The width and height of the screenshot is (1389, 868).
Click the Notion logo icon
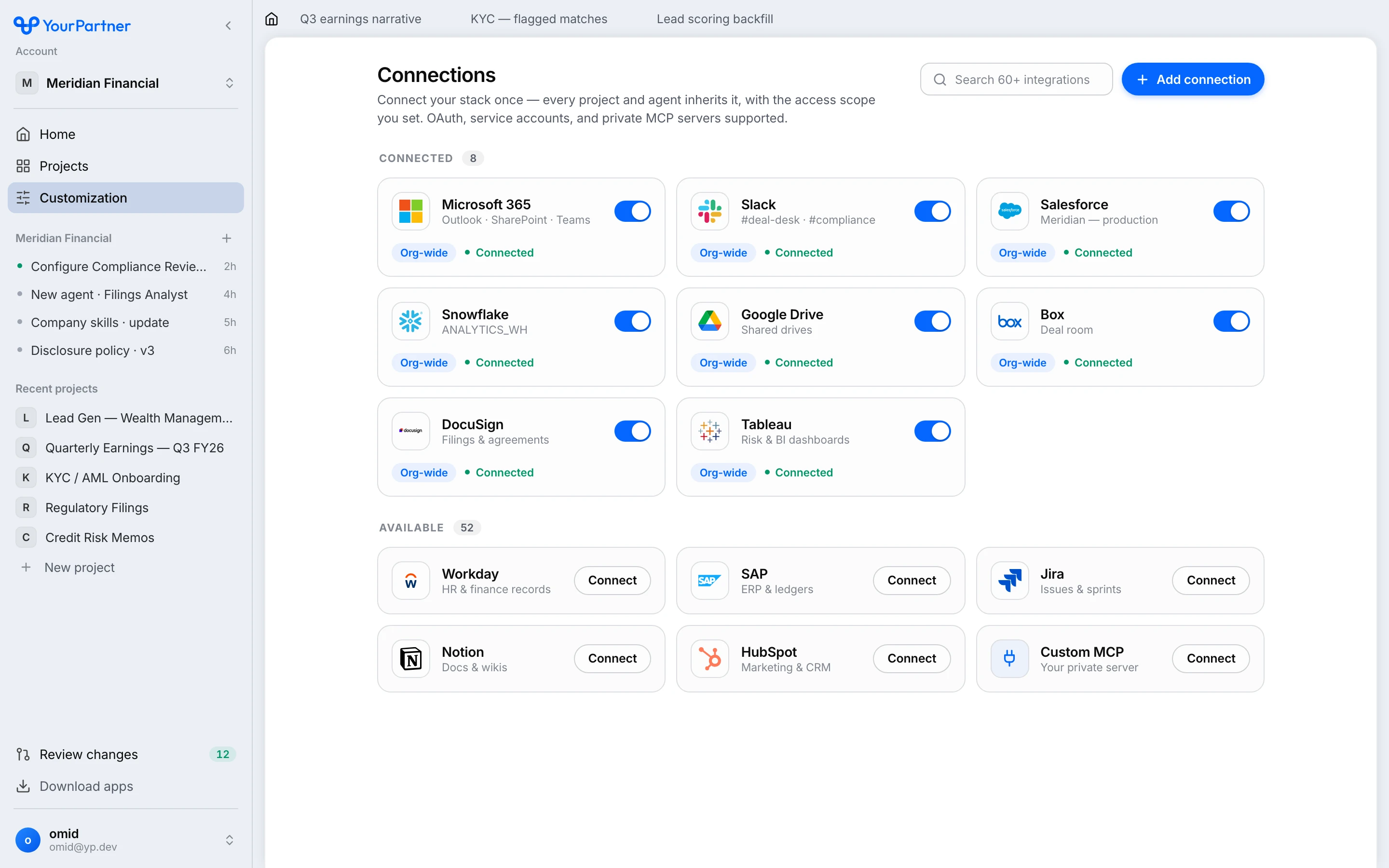[x=410, y=658]
